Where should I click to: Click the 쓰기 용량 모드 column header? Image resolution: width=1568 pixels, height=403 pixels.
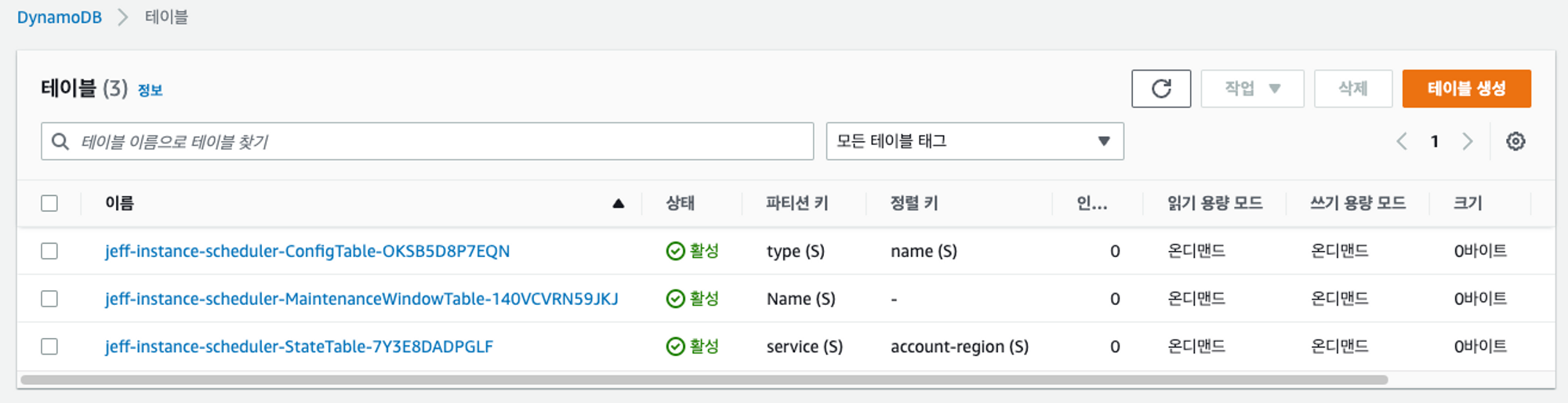(x=1358, y=203)
